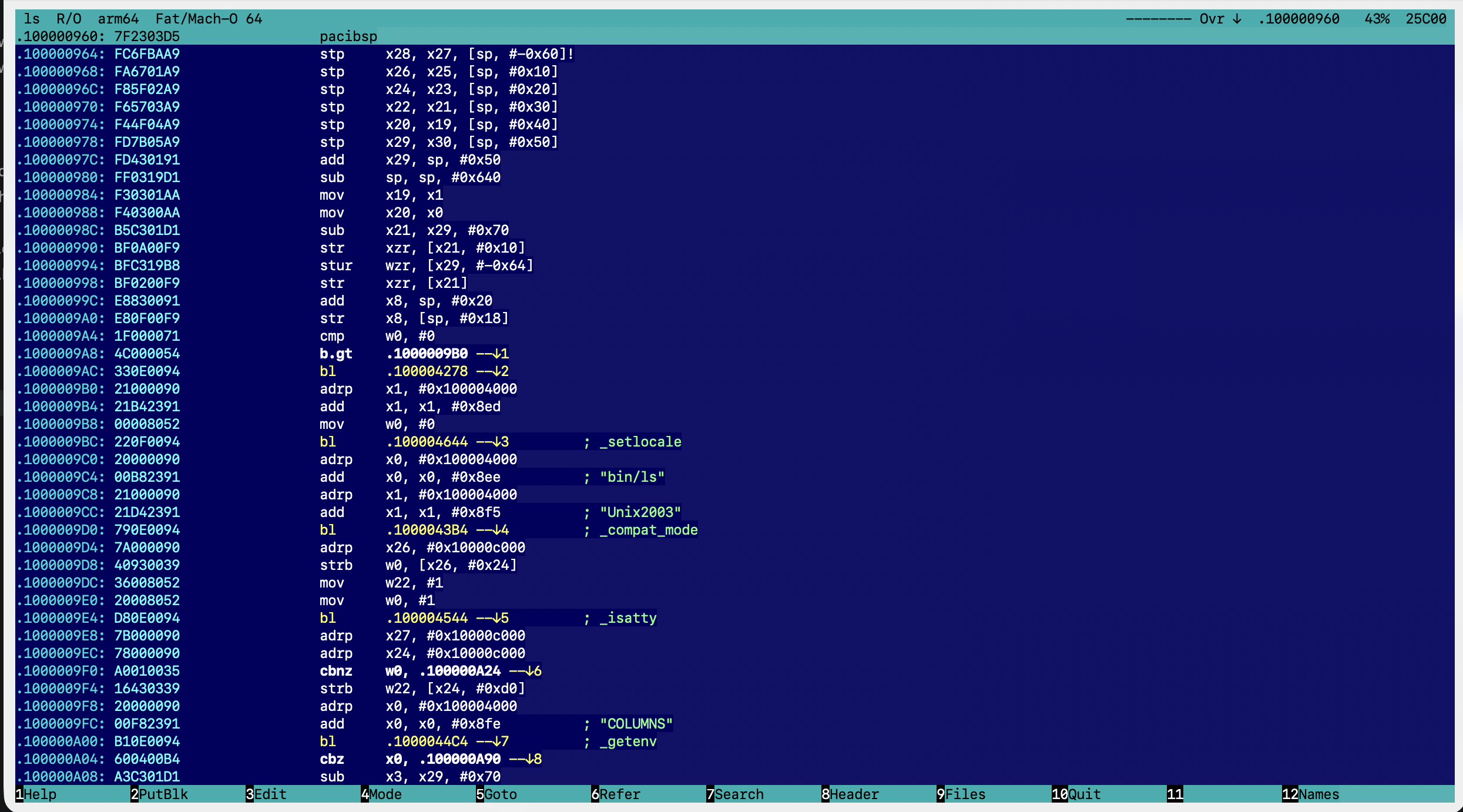Click the "bin/ls" string comment
The height and width of the screenshot is (812, 1463).
pyautogui.click(x=632, y=477)
